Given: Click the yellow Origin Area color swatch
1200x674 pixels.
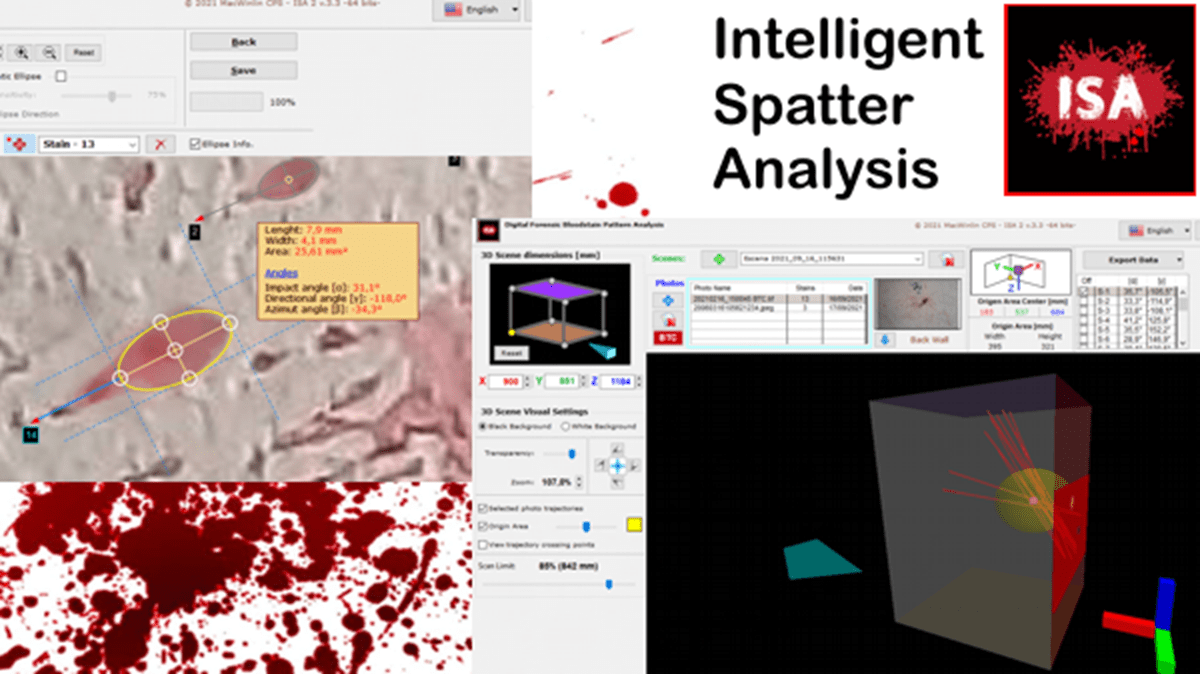Looking at the screenshot, I should coord(633,525).
